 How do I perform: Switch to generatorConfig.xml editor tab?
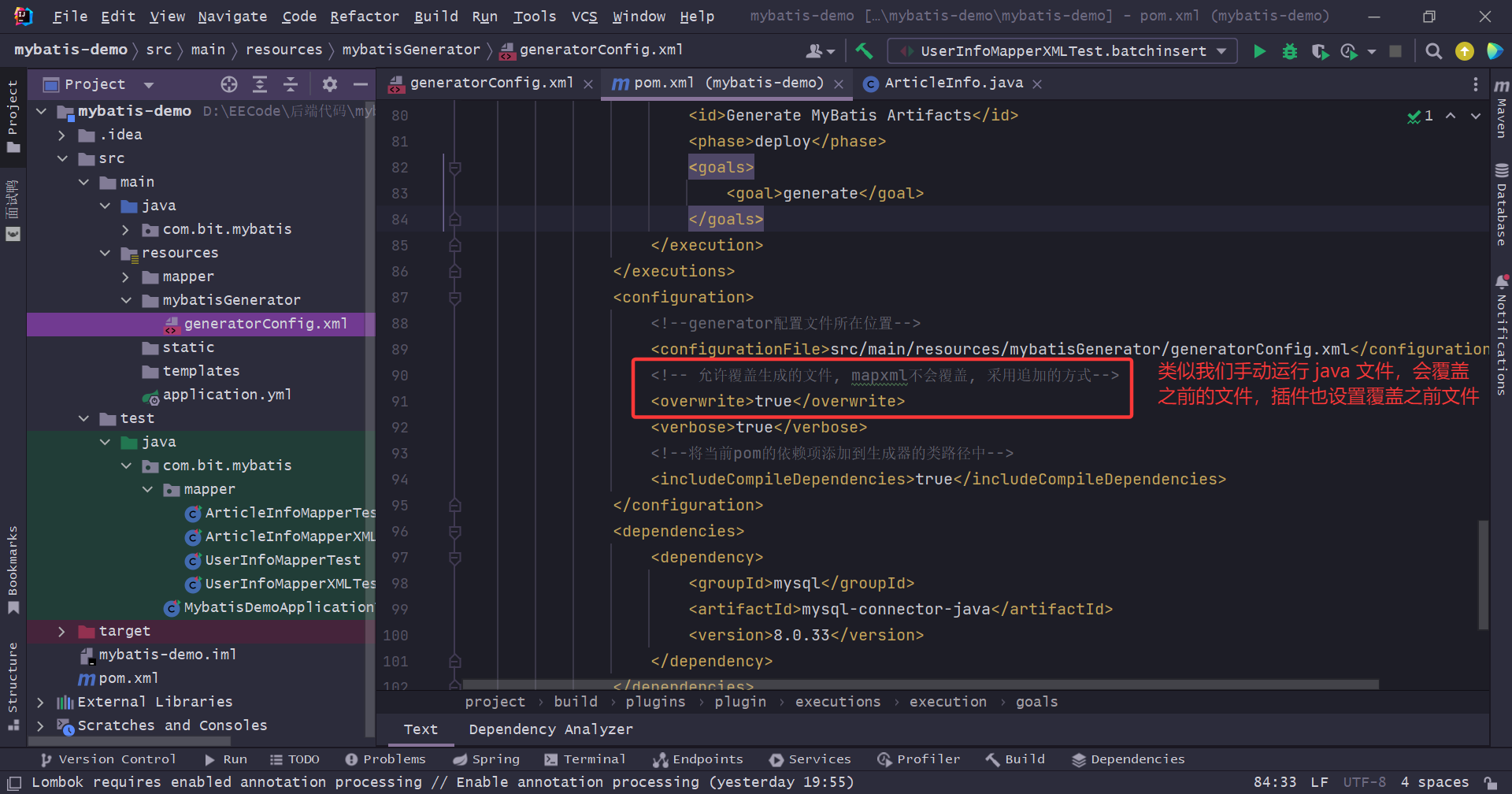491,83
